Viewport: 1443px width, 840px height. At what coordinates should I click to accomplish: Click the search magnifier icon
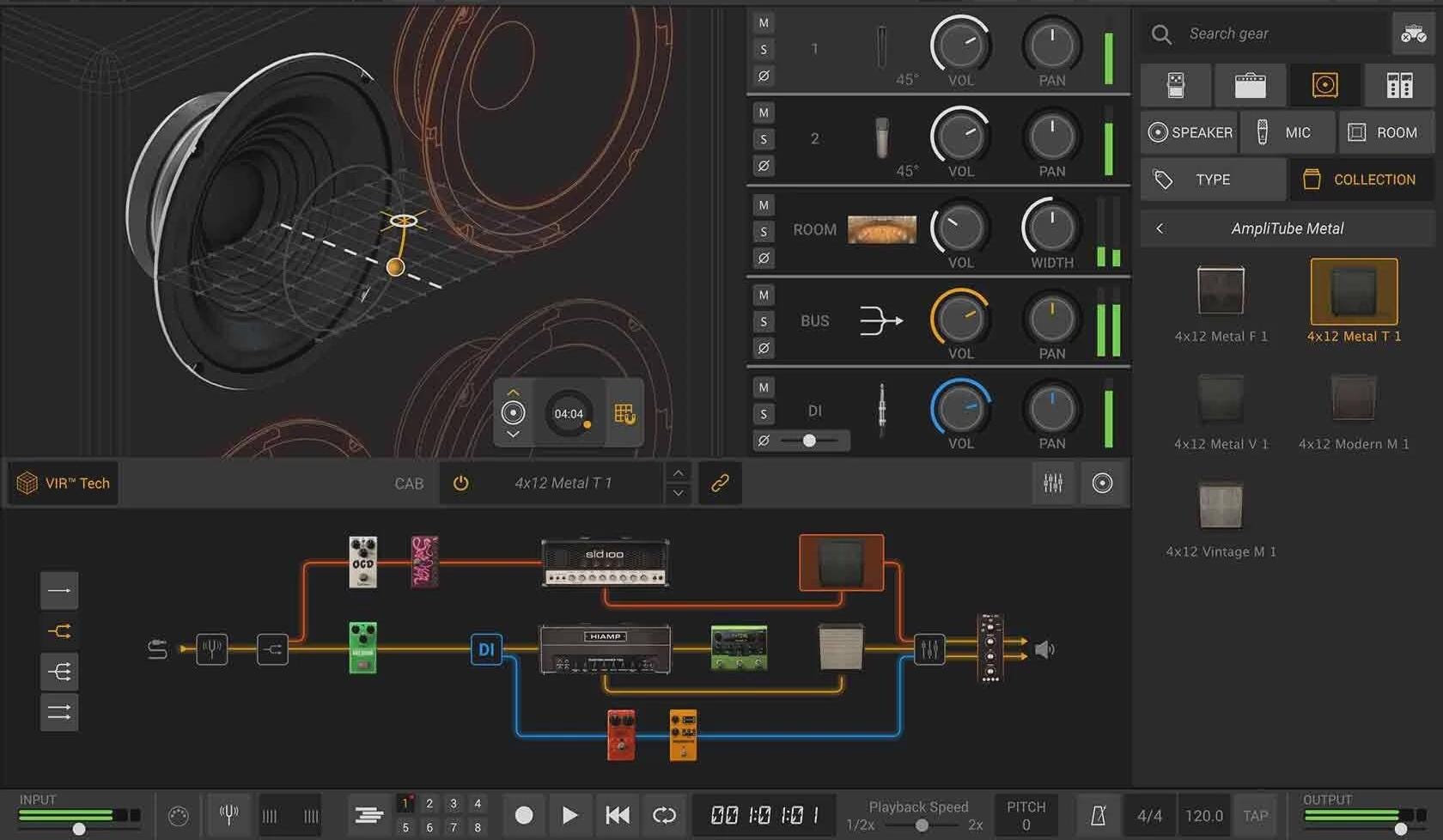pyautogui.click(x=1161, y=34)
